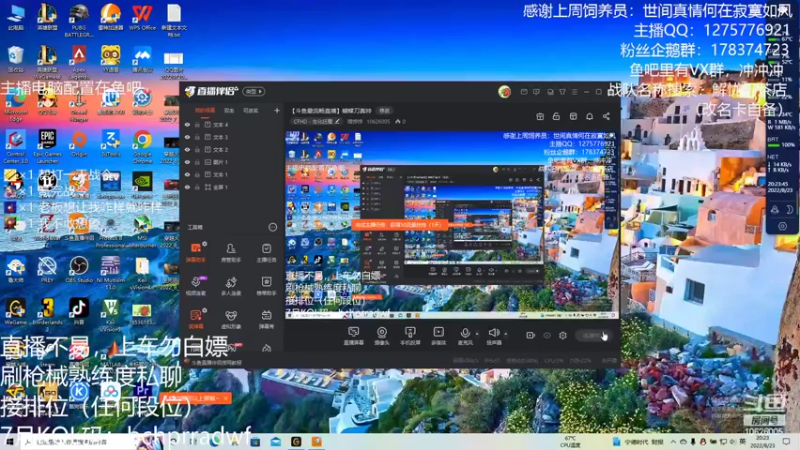Click the taskbar search box
The height and width of the screenshot is (450, 800).
(79, 442)
